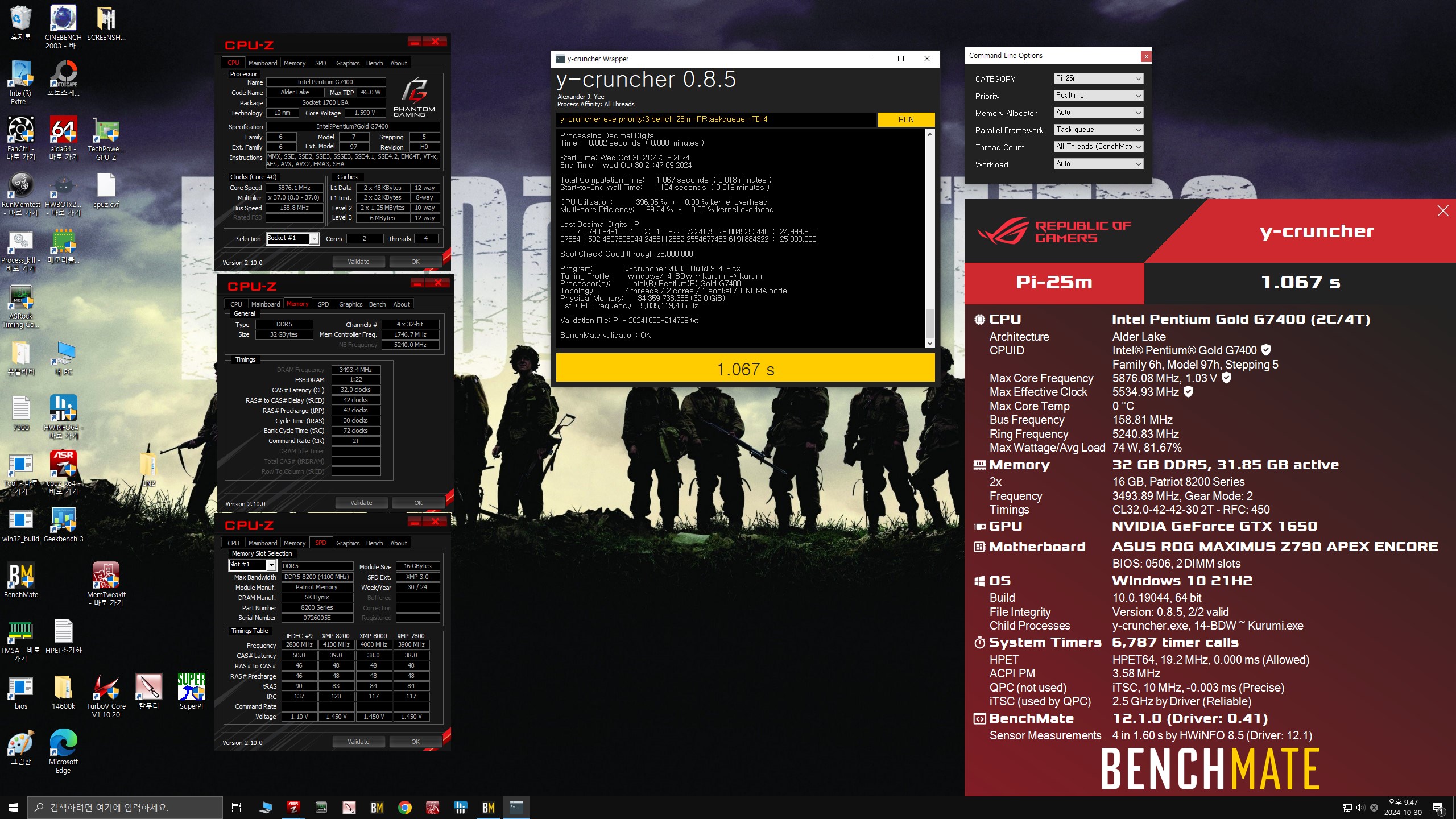Launch MemTweakIt desktop shortcut
Image resolution: width=1456 pixels, height=819 pixels.
click(x=106, y=584)
